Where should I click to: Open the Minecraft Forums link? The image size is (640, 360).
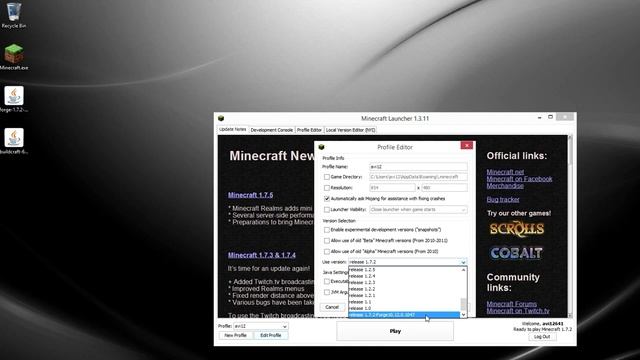coord(511,304)
